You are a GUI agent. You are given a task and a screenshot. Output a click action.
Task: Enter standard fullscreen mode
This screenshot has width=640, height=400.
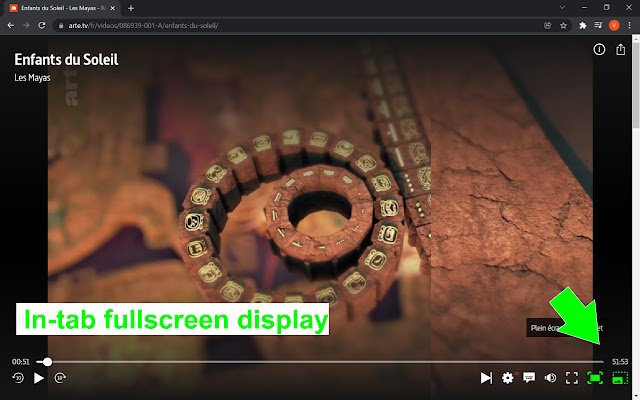[x=572, y=378]
